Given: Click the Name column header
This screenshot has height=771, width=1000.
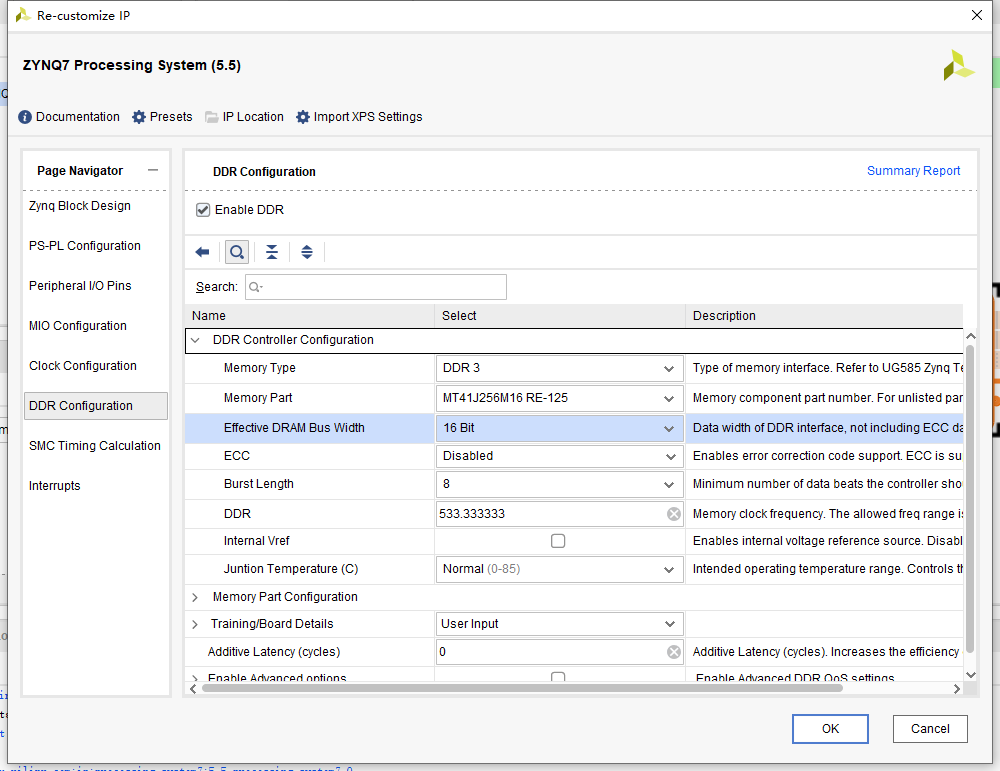Looking at the screenshot, I should (x=309, y=316).
